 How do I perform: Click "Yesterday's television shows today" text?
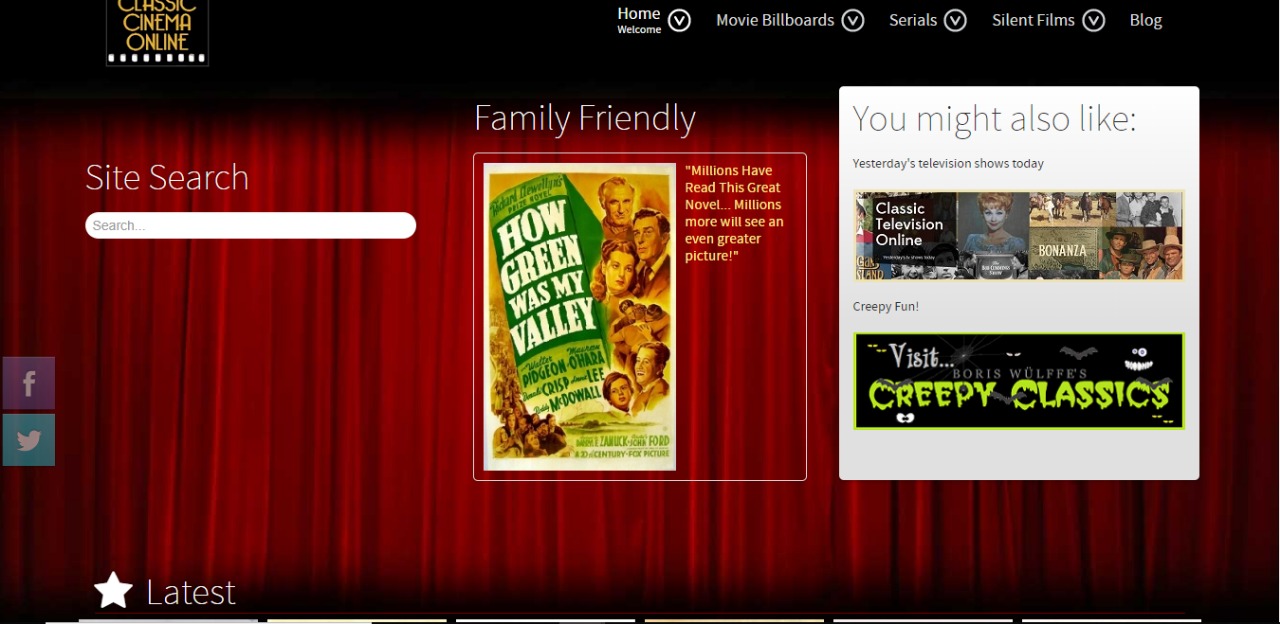(948, 163)
